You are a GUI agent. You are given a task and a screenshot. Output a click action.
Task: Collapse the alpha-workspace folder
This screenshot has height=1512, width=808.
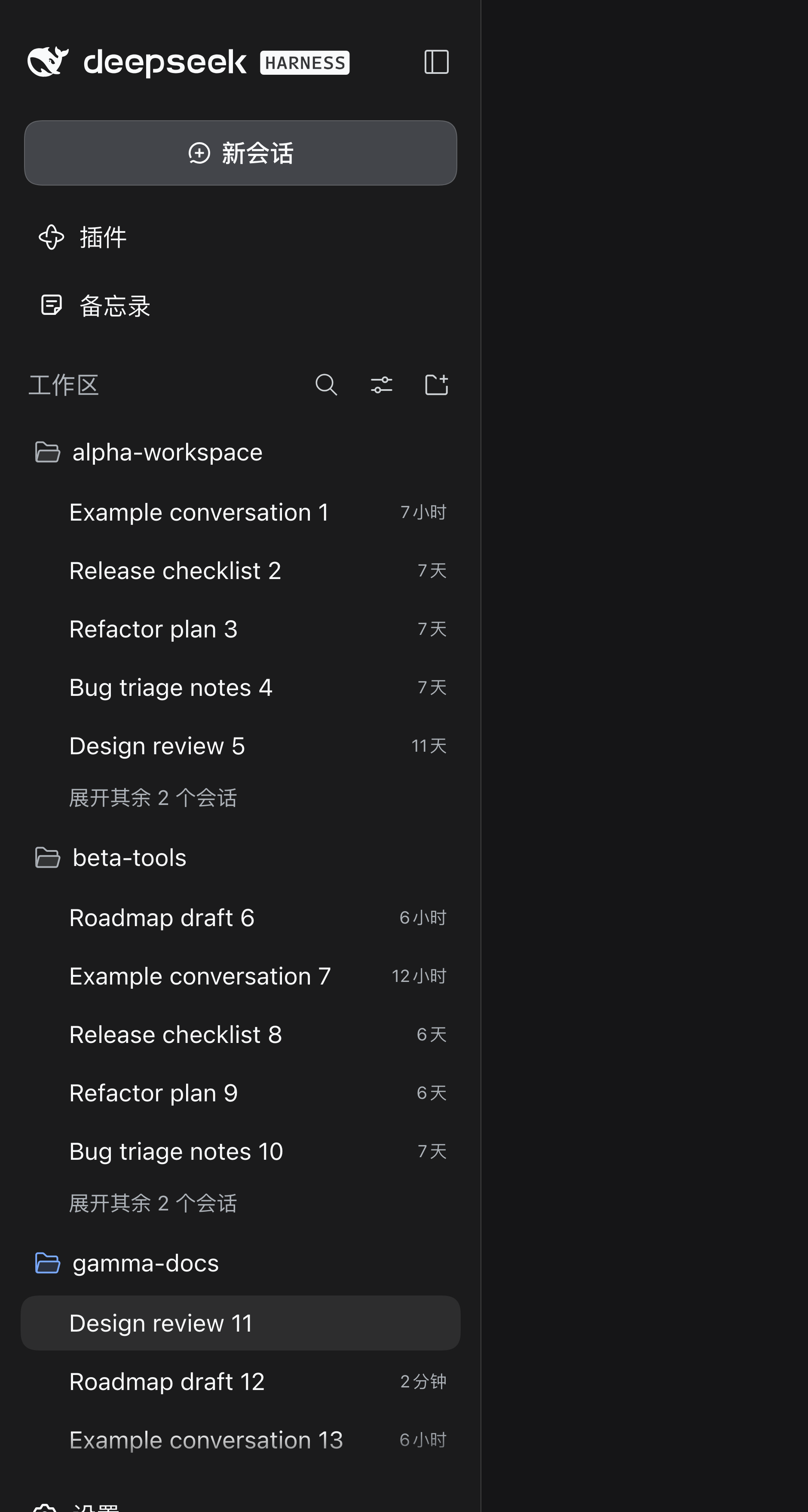coord(240,452)
